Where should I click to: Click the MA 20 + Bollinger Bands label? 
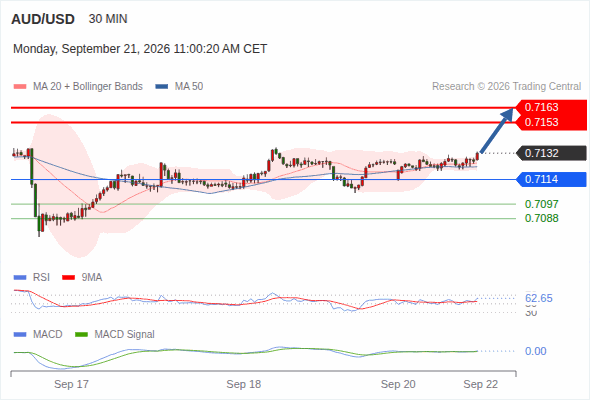tap(88, 87)
